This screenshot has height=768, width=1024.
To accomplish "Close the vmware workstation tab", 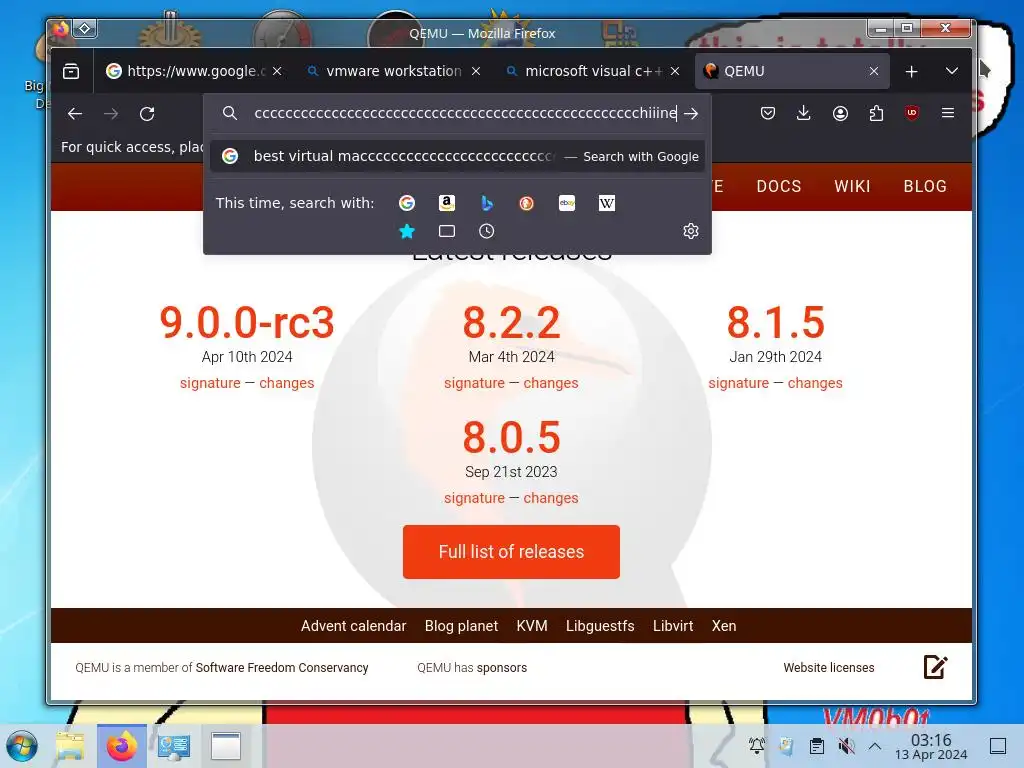I will tap(476, 71).
